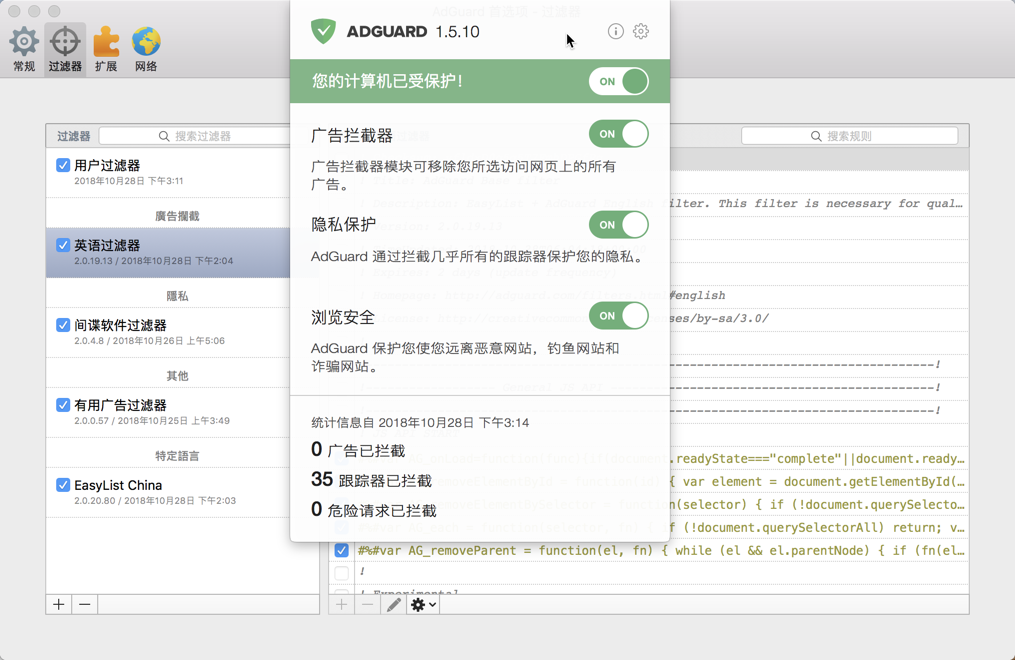Screen dimensions: 1015x660
Task: Disable the 广告拦截器 toggle
Action: (618, 133)
